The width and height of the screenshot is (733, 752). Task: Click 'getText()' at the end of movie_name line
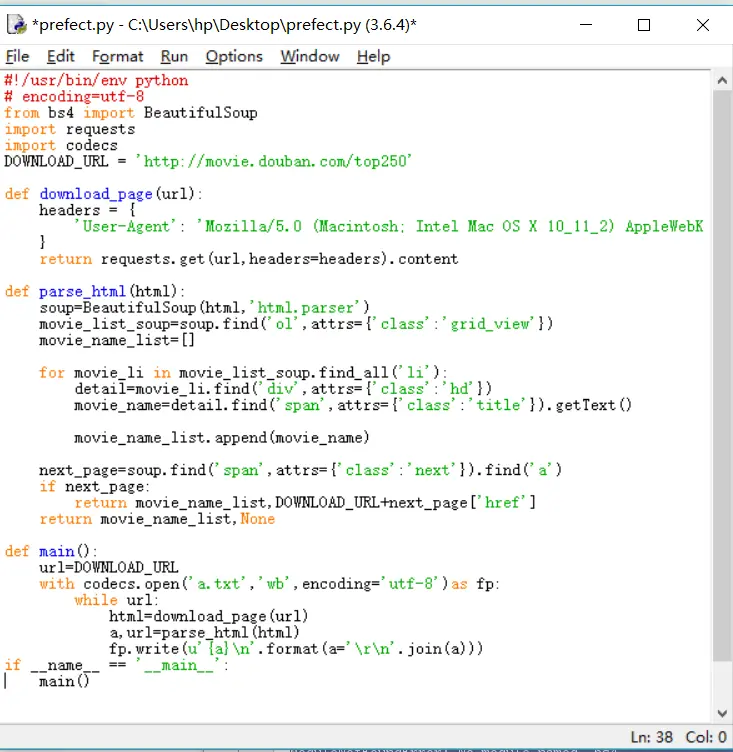tap(593, 405)
